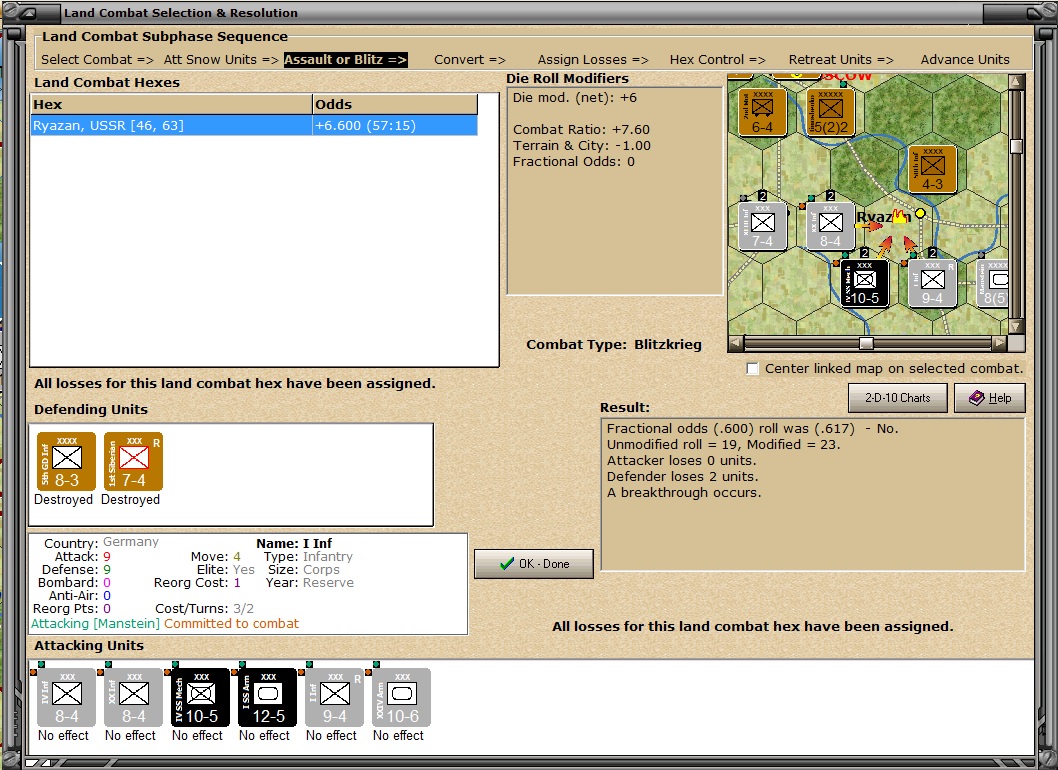
Task: Click the map scroll down arrow
Action: point(1016,327)
